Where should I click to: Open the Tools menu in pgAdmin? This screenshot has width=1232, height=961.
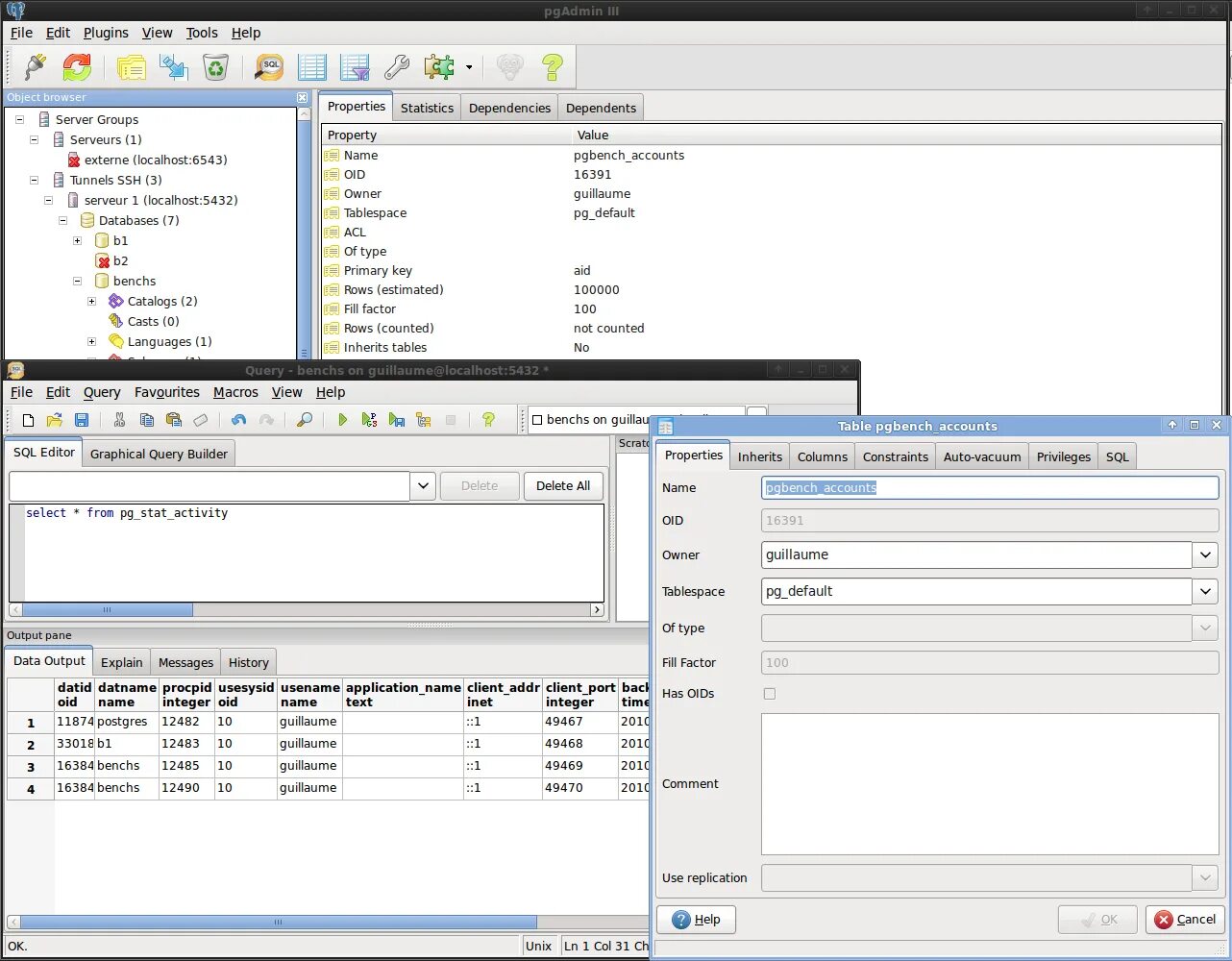202,33
